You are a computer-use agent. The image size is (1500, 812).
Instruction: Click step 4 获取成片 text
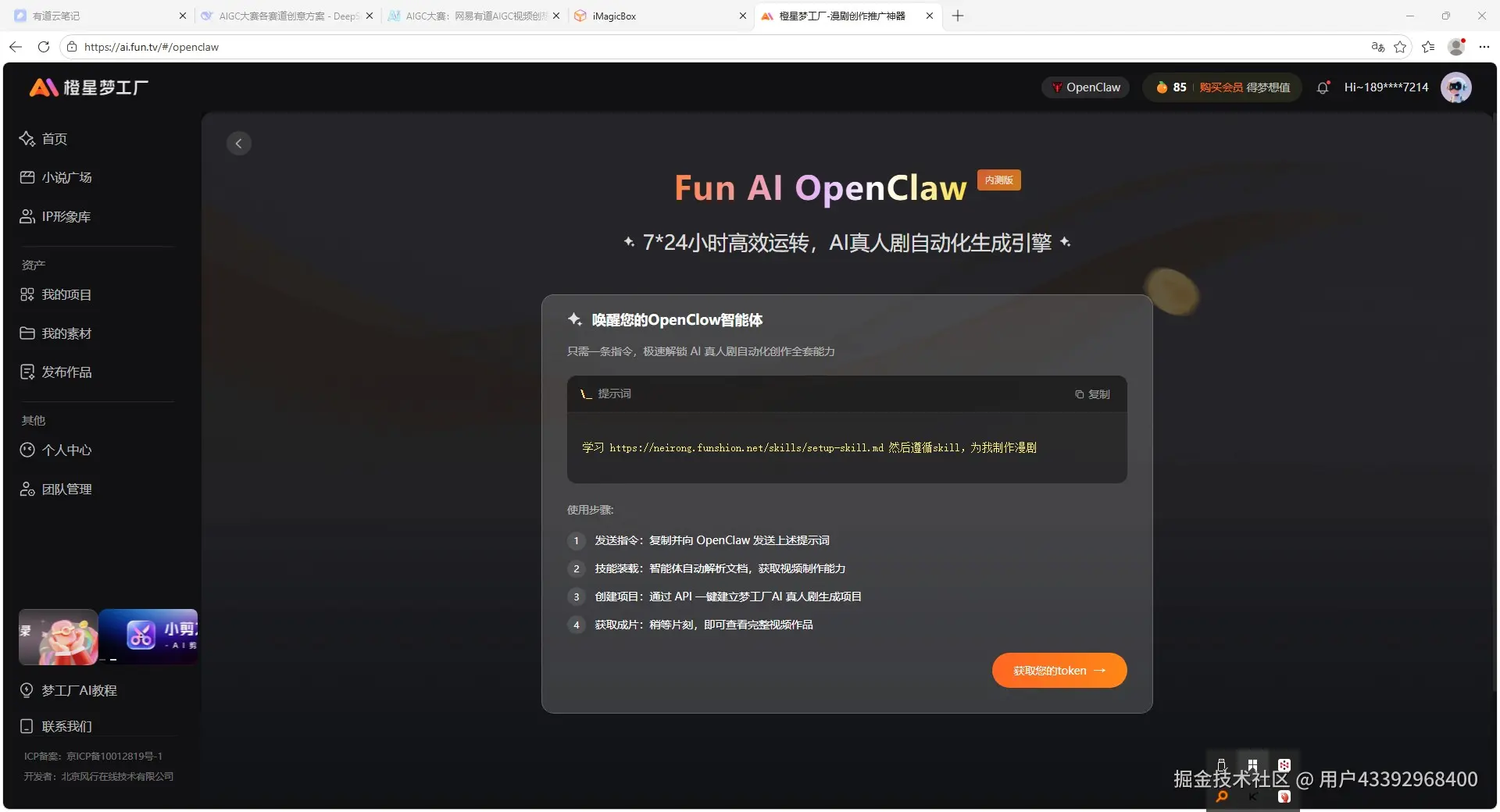pos(704,625)
